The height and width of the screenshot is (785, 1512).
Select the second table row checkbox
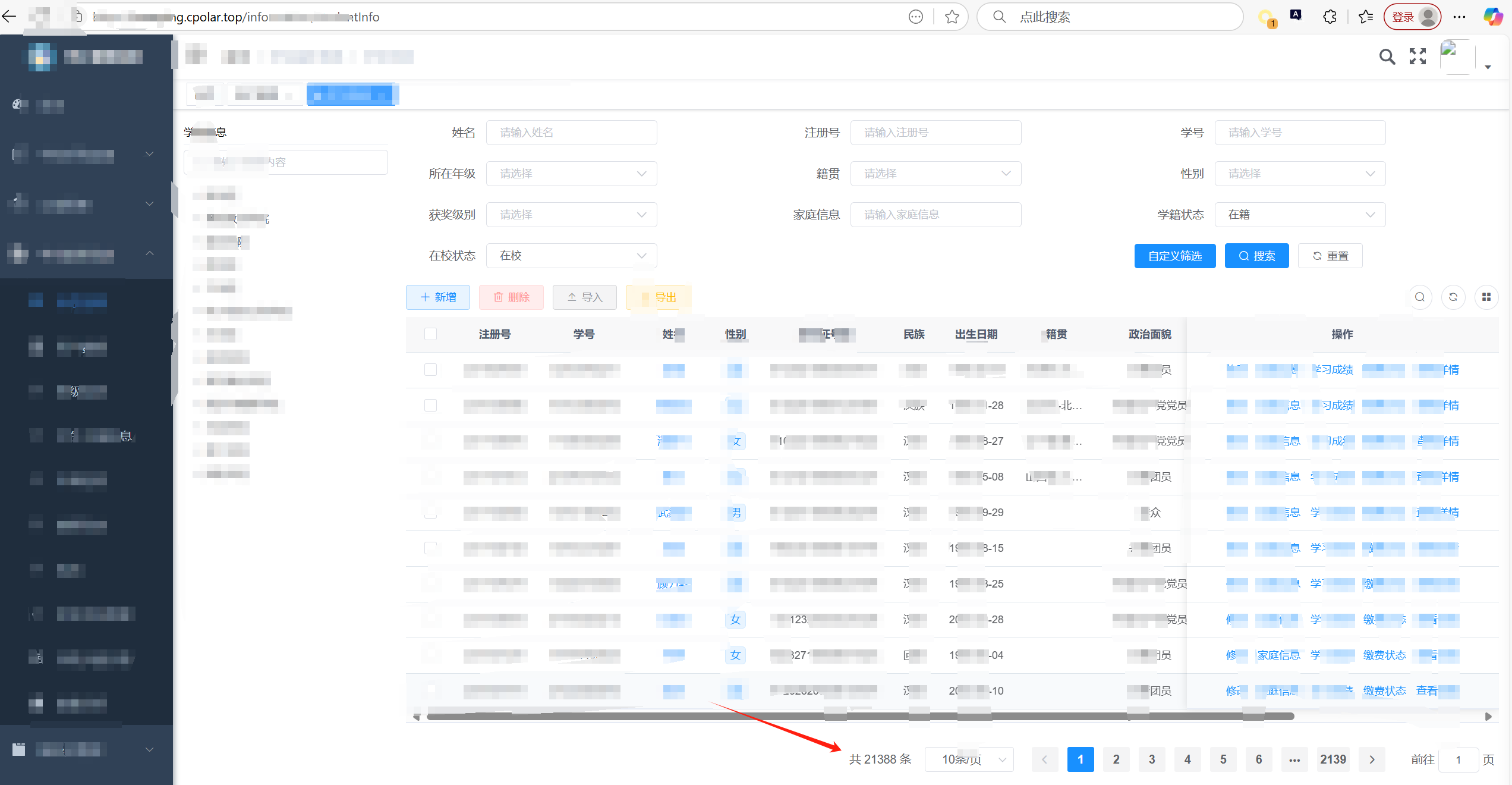tap(431, 405)
